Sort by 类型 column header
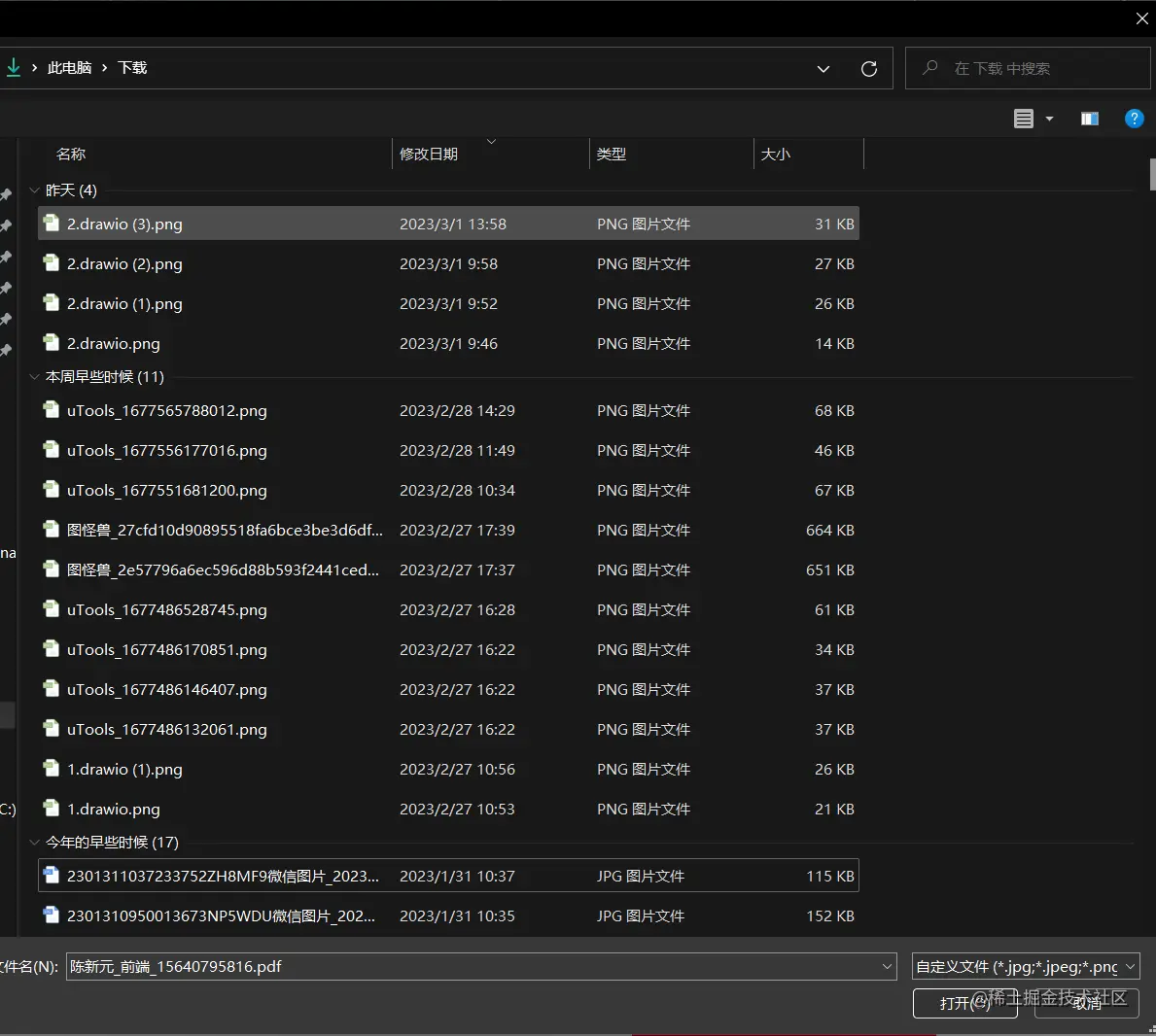 click(612, 154)
